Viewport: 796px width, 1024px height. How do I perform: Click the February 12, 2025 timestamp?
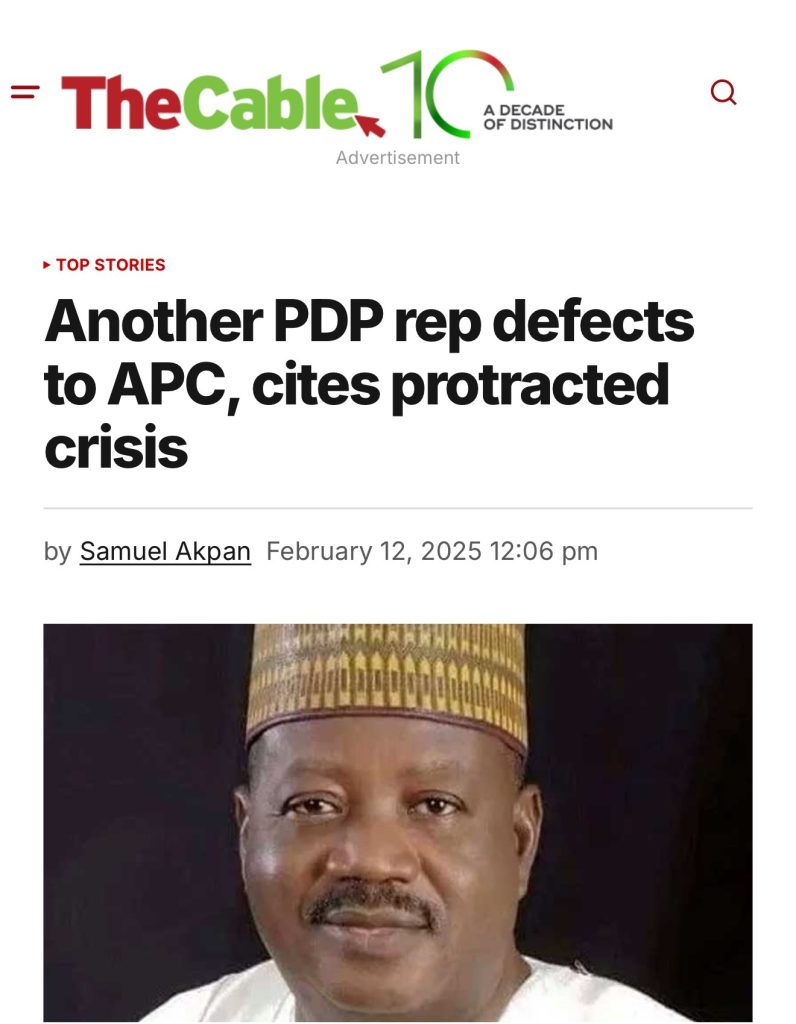(x=432, y=551)
